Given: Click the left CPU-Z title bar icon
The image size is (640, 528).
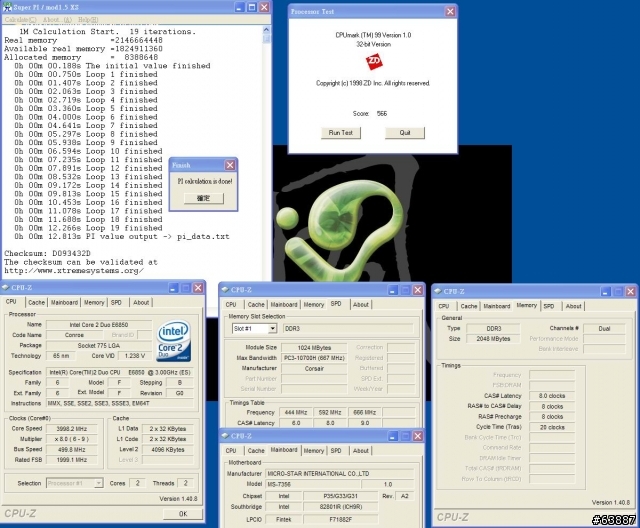Looking at the screenshot, I should pos(6,288).
